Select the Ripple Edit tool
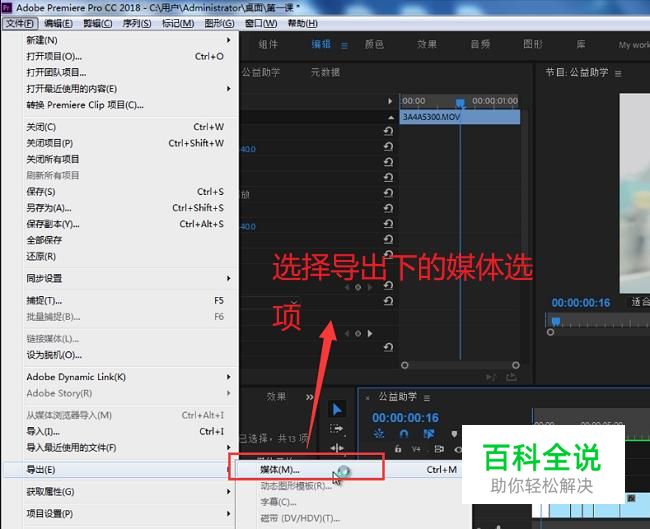Viewport: 650px width, 529px height. coord(337,448)
